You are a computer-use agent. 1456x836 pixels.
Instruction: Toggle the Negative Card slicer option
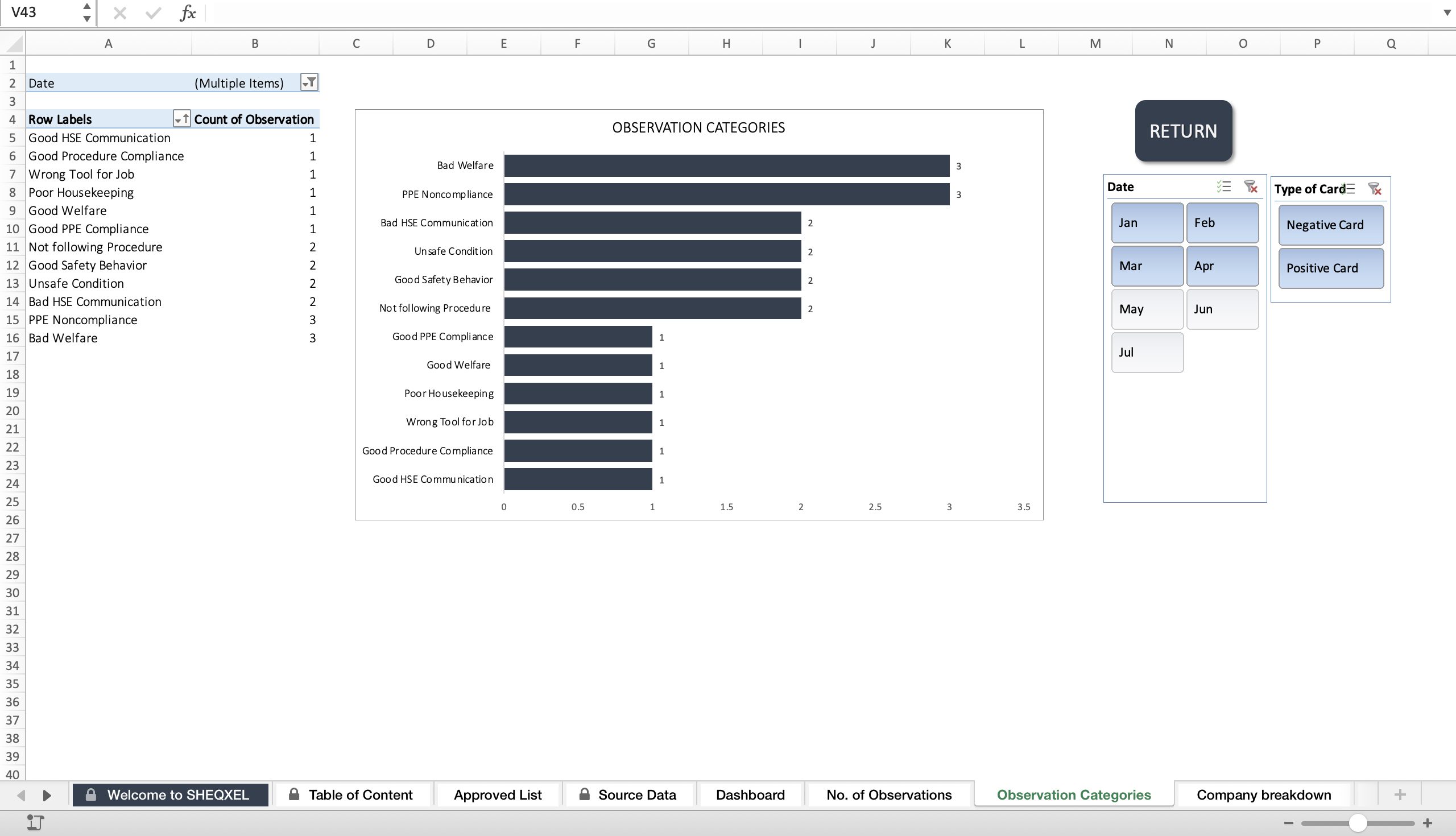[x=1331, y=225]
